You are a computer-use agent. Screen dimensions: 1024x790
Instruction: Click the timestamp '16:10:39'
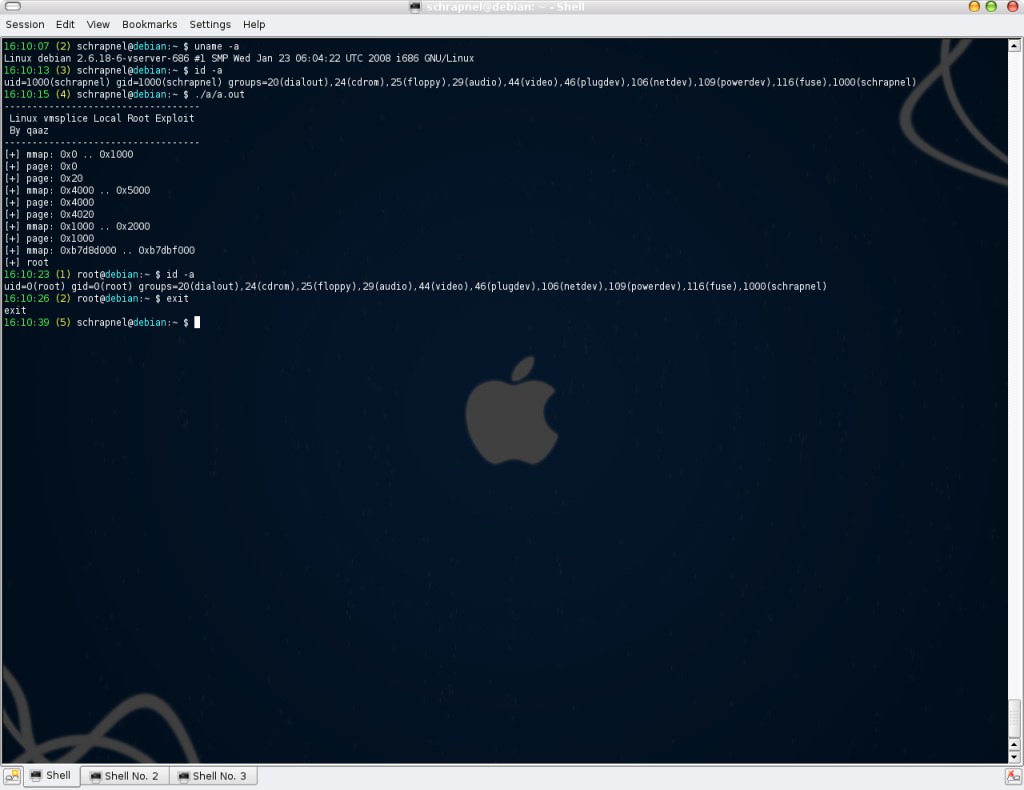26,322
